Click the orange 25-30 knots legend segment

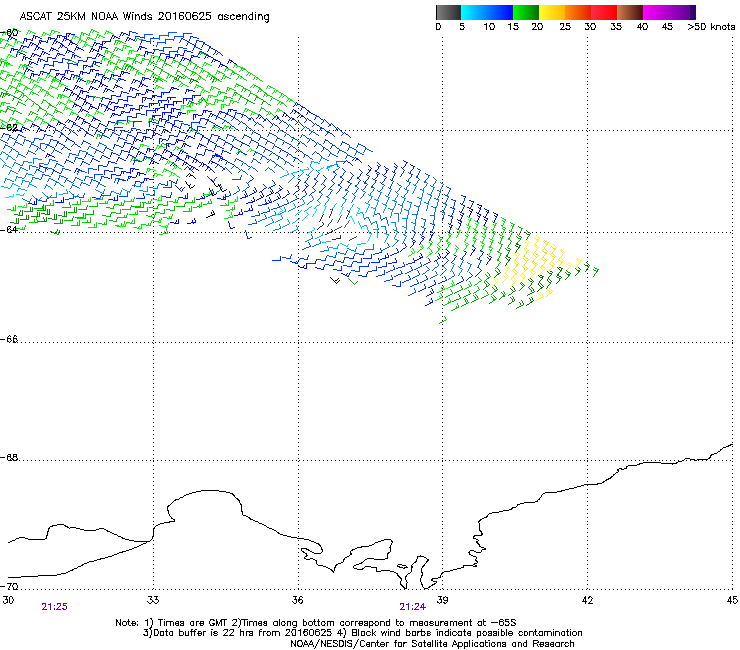[x=578, y=12]
